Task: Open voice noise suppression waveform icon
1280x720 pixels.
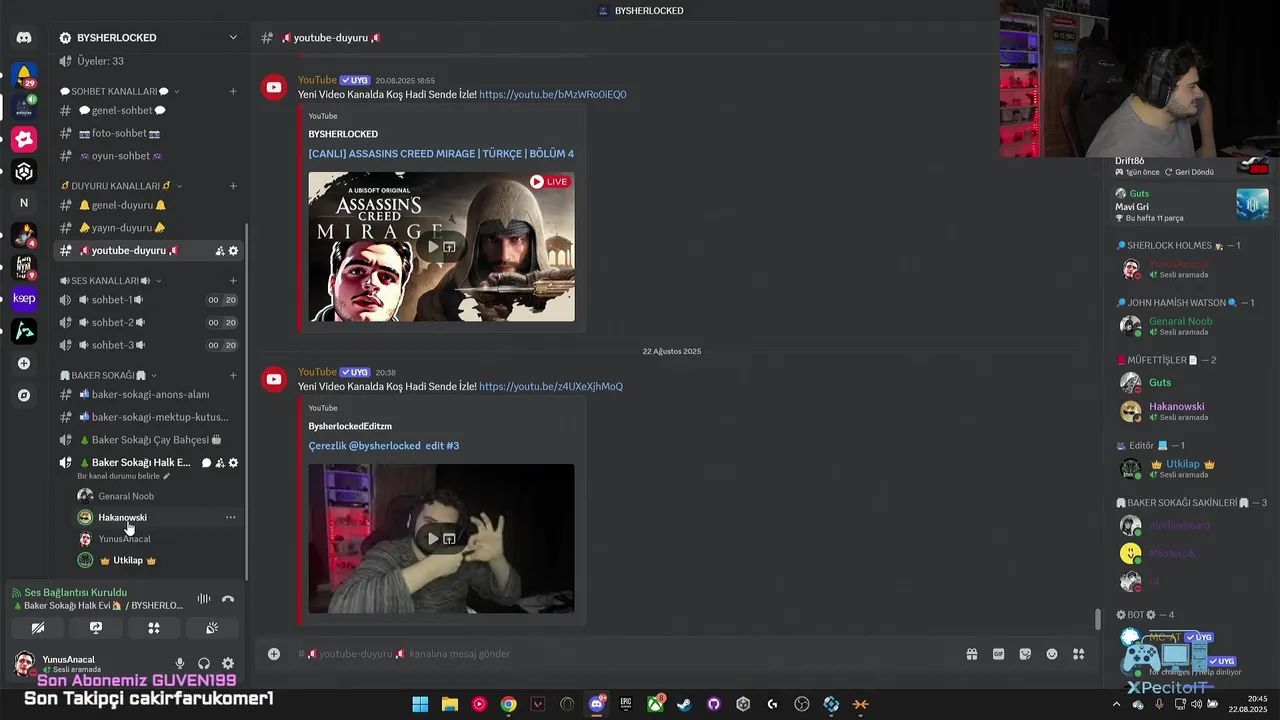Action: [204, 599]
